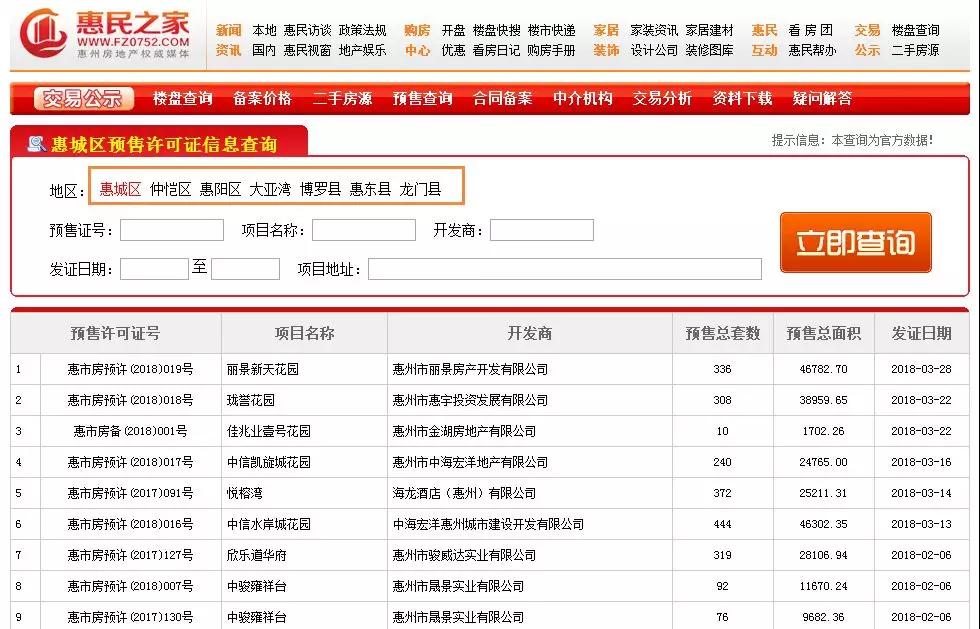Click the 惠民之家 site logo
Viewport: 980px width, 629px height.
[x=104, y=34]
